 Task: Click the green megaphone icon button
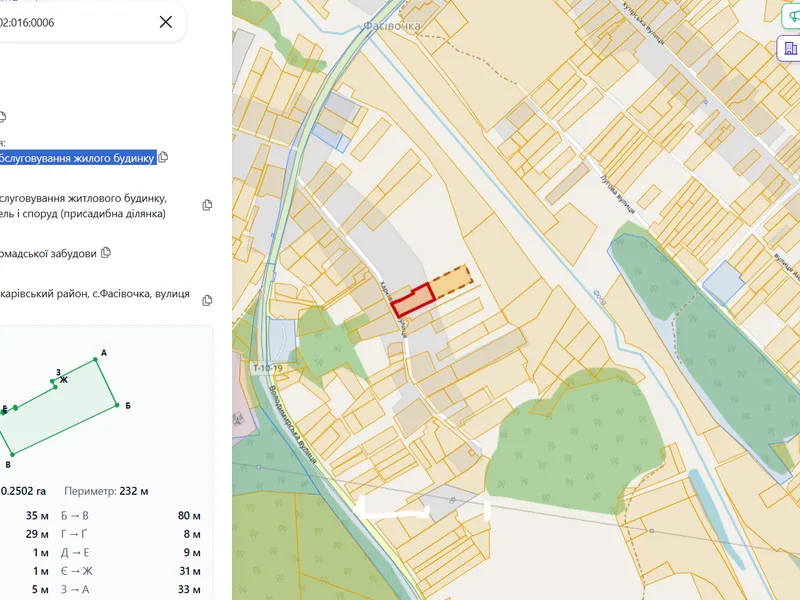pos(792,16)
